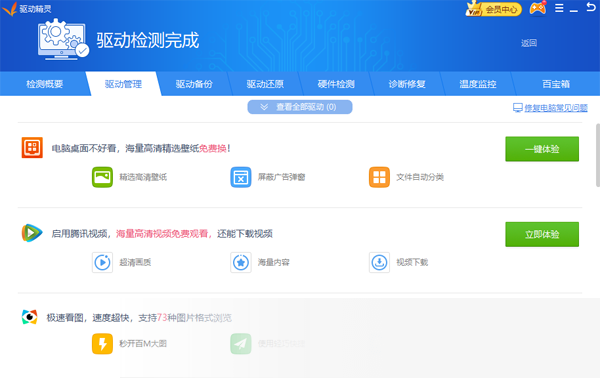The image size is (600, 378).
Task: Click the monitor icon beside 修复电脑常见问题
Action: [517, 108]
